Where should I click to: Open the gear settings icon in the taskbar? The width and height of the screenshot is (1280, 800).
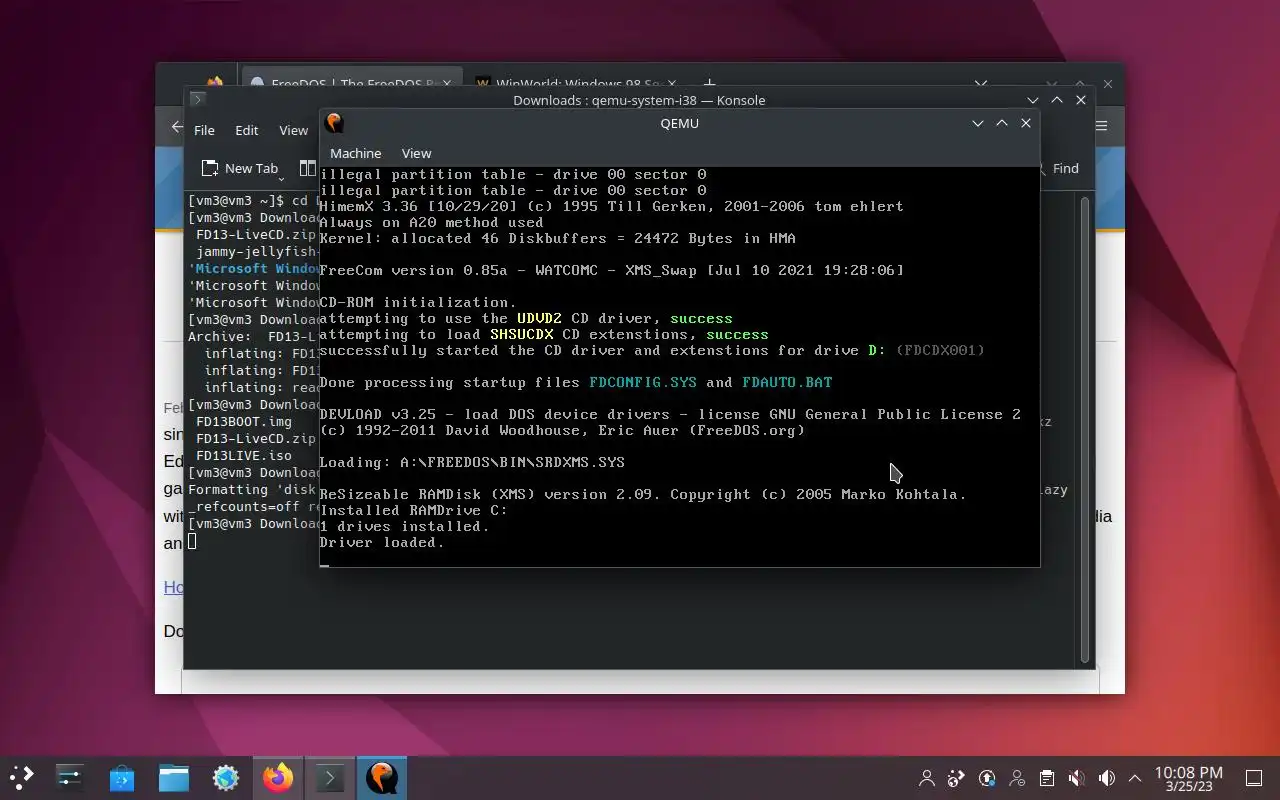click(x=226, y=777)
